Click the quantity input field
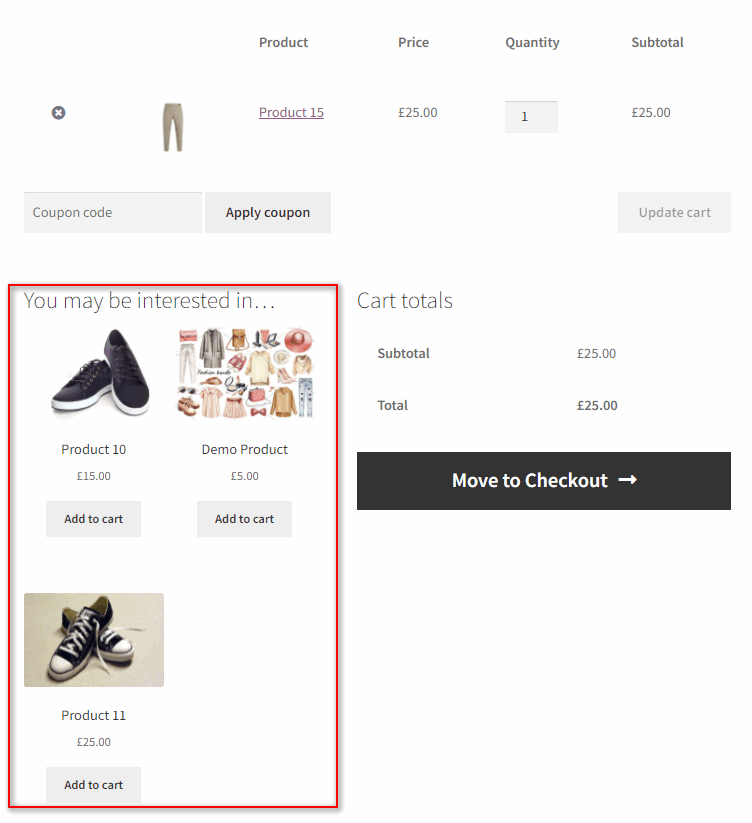752x823 pixels. [x=531, y=117]
